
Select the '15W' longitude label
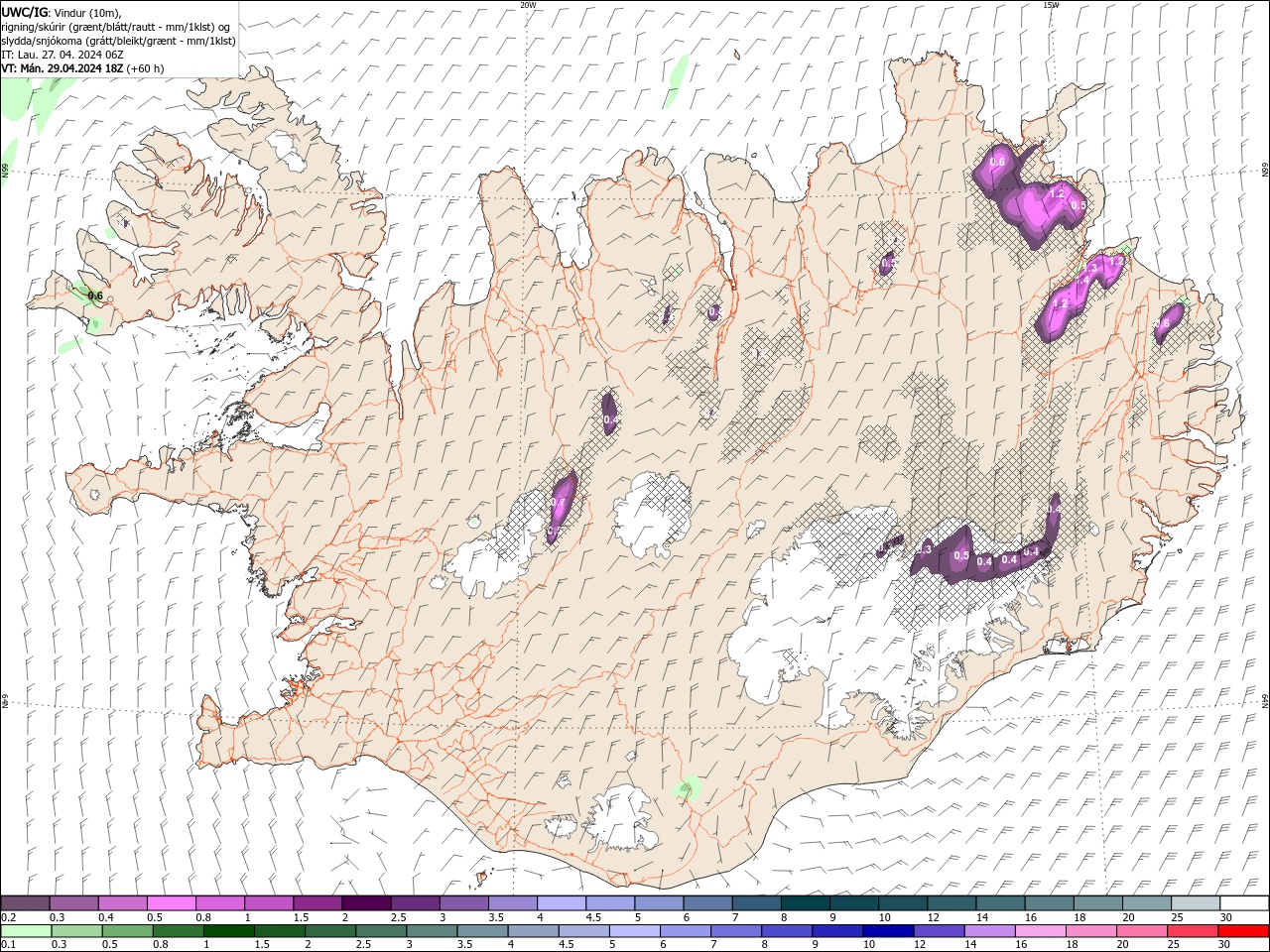point(1051,4)
